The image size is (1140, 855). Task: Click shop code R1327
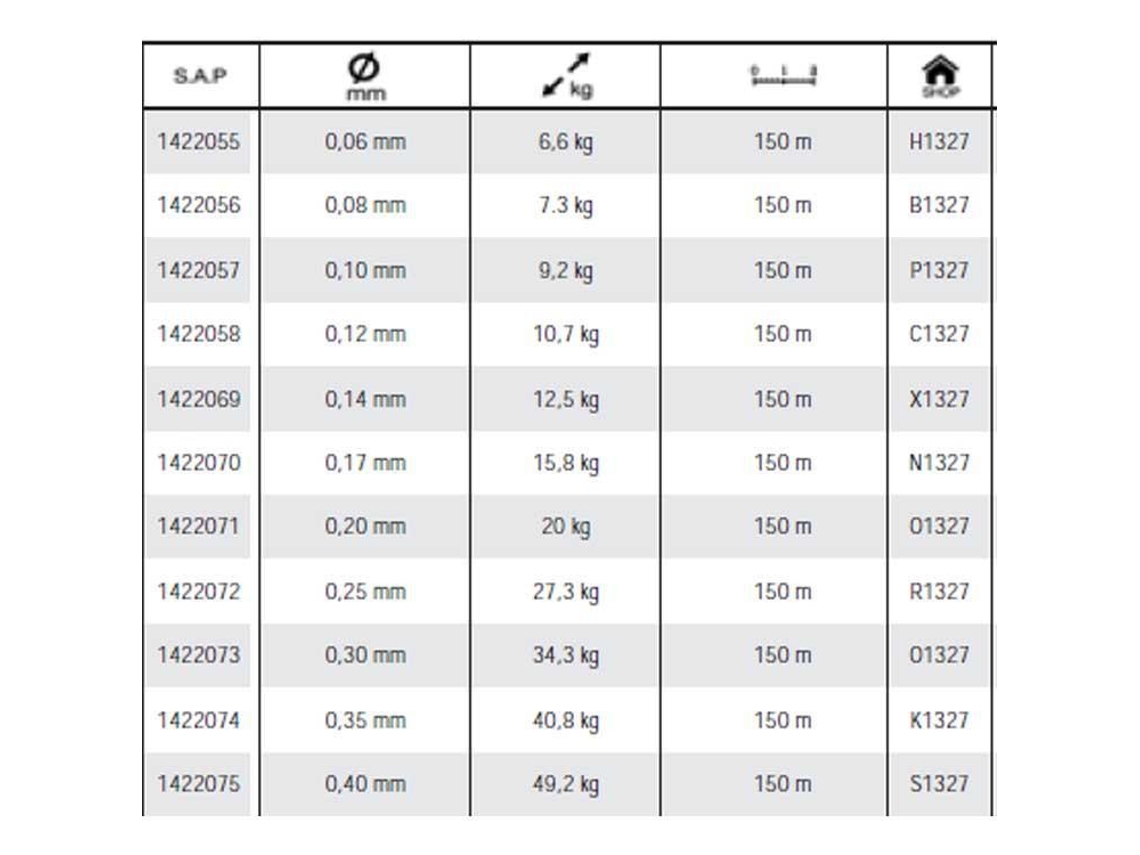click(x=939, y=591)
